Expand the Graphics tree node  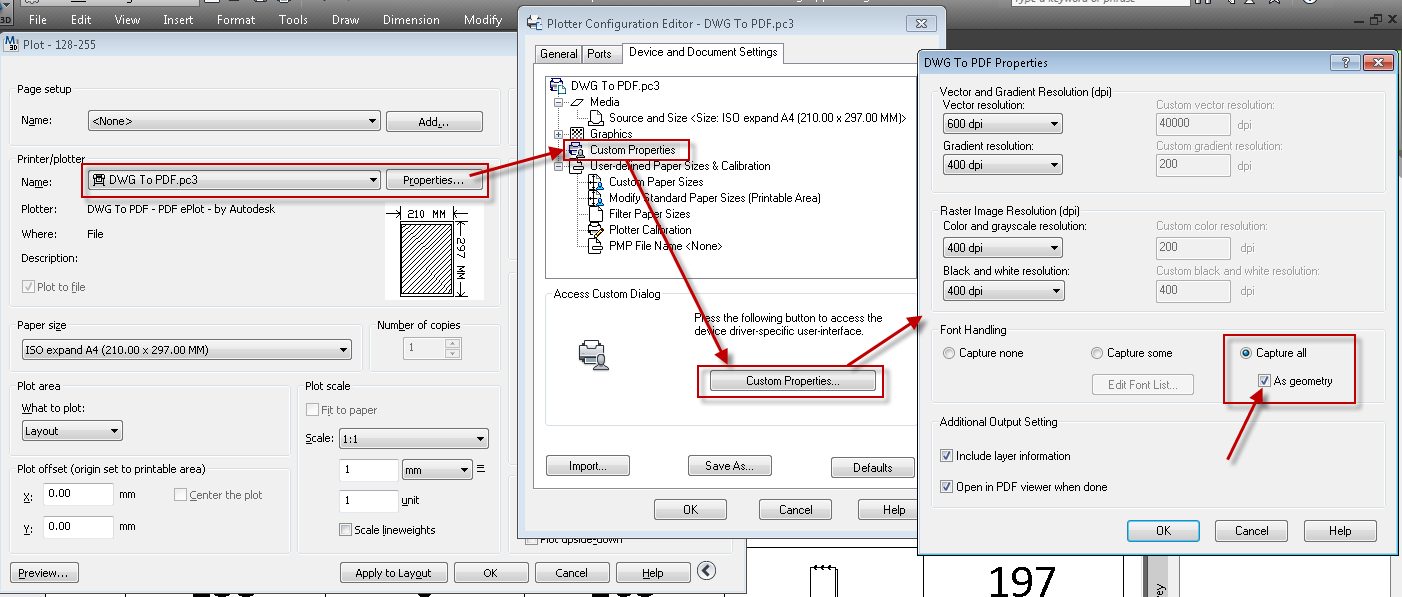tap(559, 134)
